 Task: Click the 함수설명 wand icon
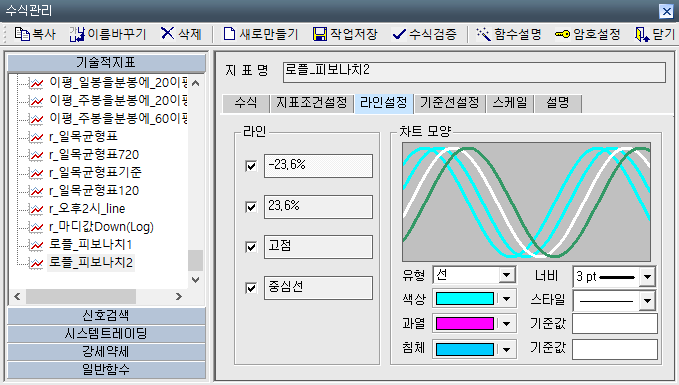[483, 34]
